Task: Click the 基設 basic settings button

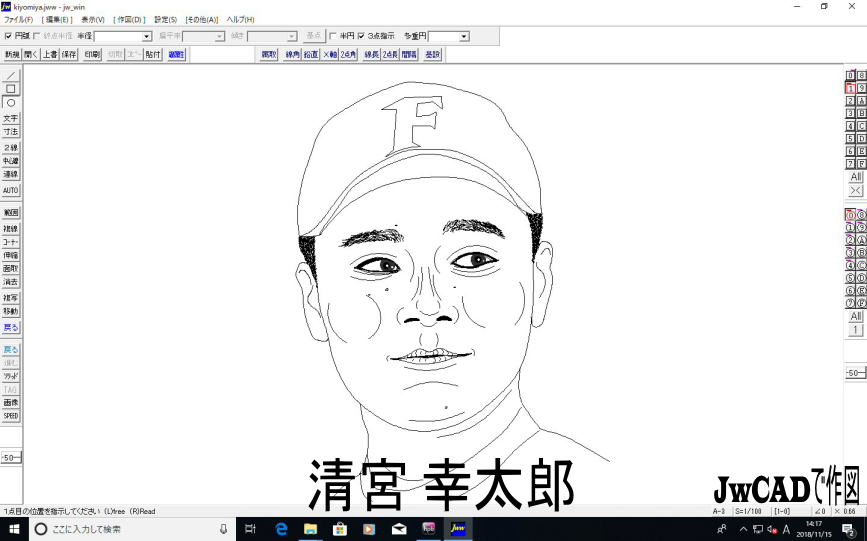Action: coord(432,54)
